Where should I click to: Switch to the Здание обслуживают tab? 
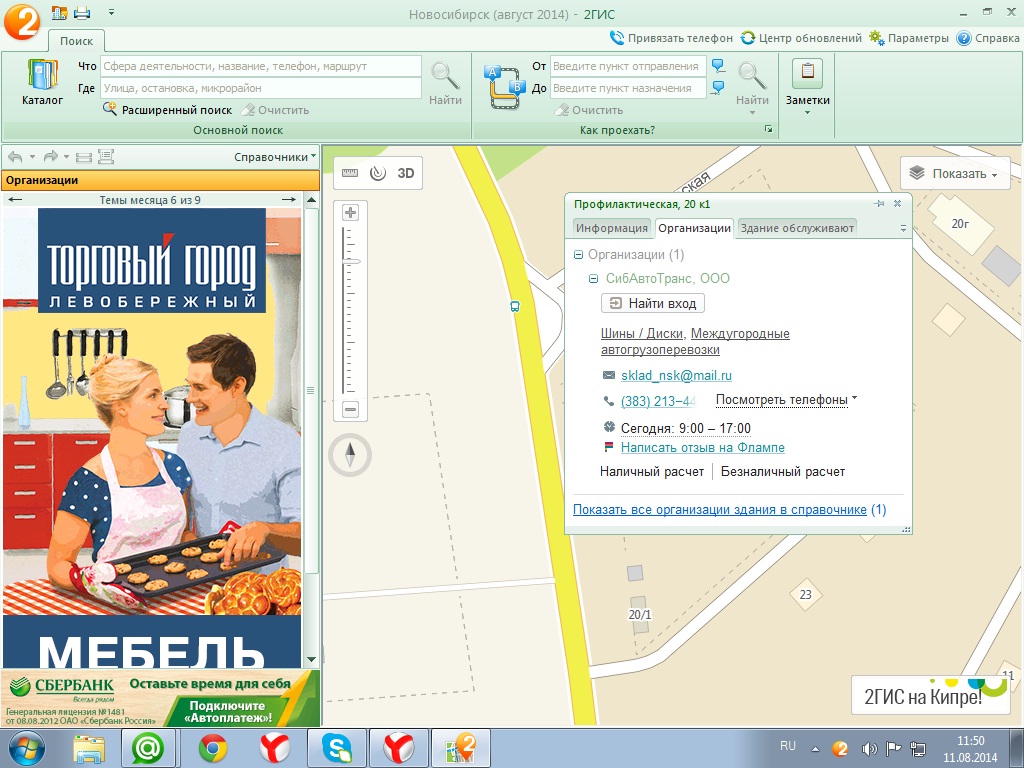pyautogui.click(x=796, y=228)
